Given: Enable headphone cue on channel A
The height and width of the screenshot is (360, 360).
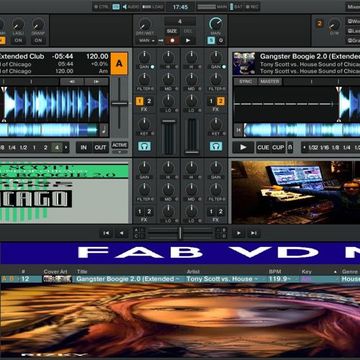Looking at the screenshot, I should tap(144, 146).
